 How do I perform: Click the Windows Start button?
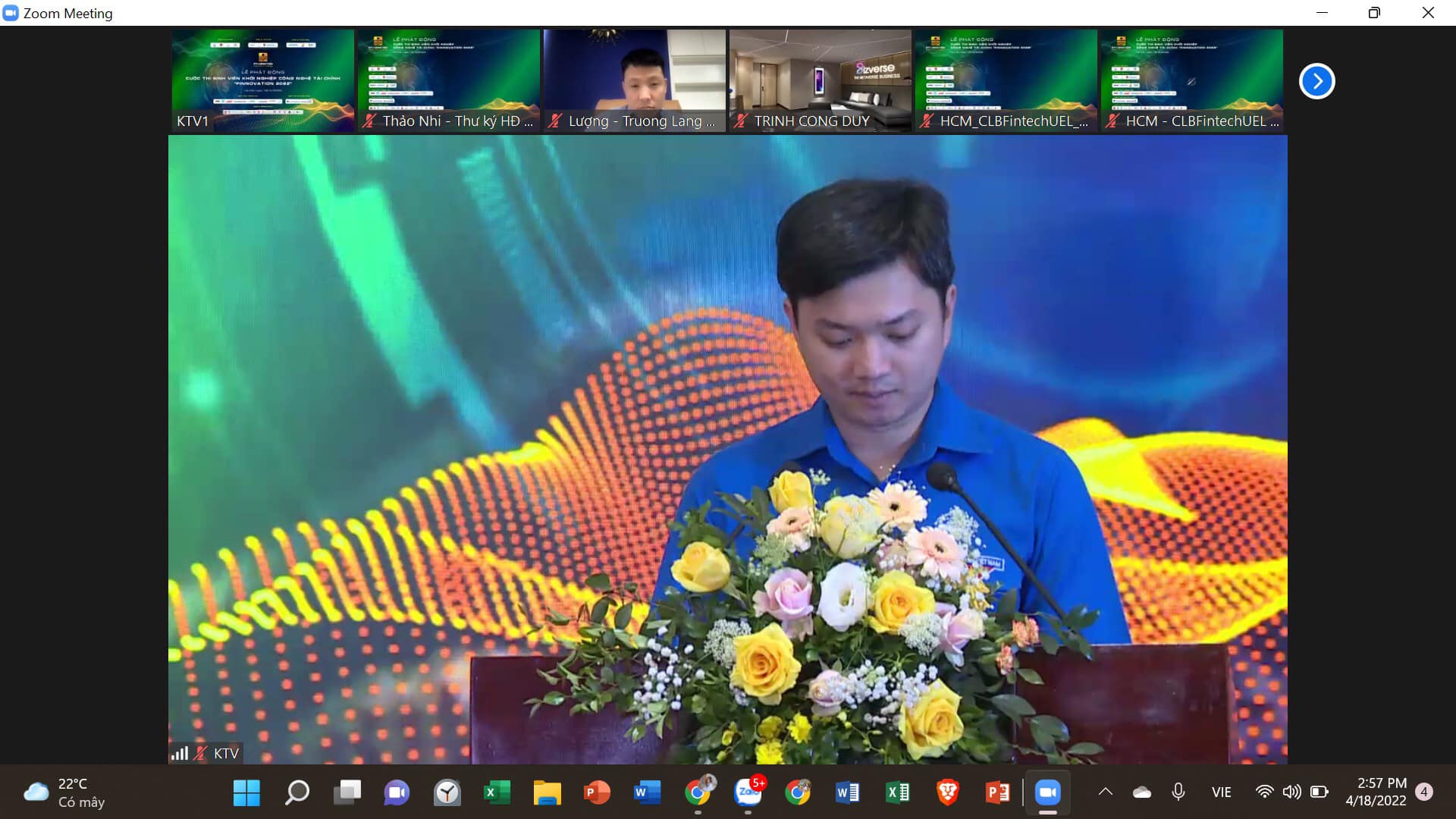click(246, 792)
